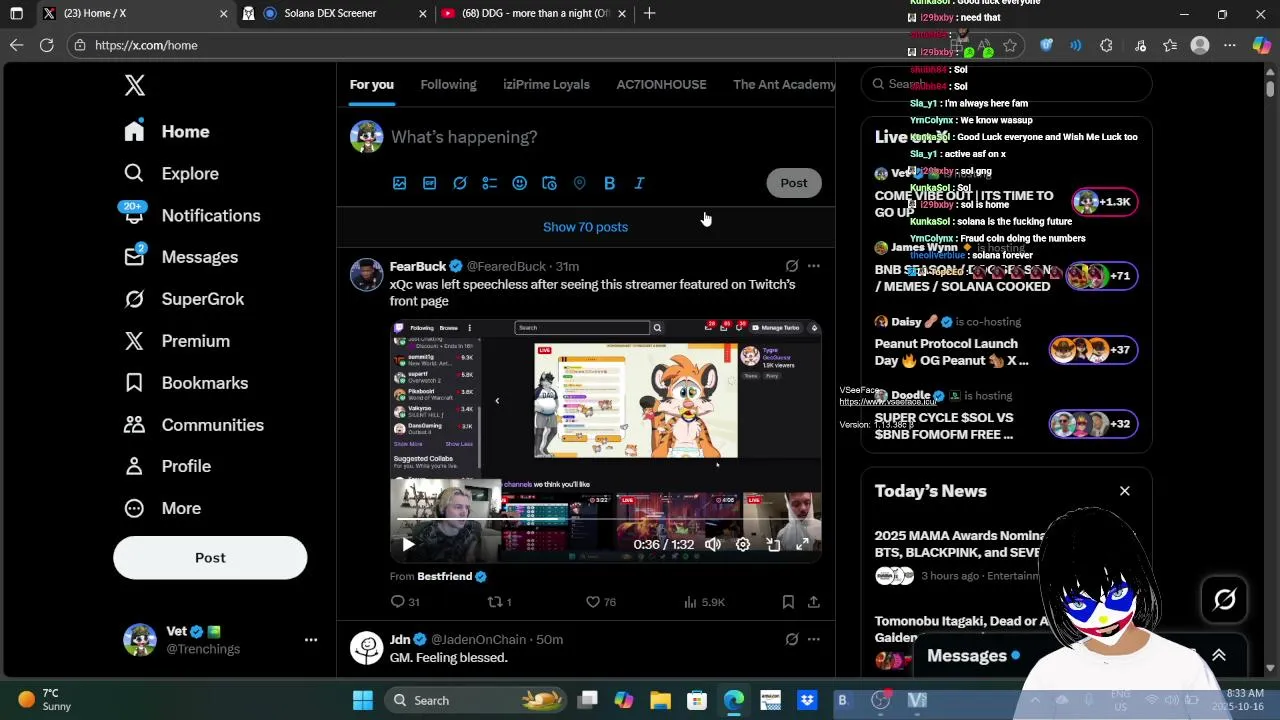Open FearBuck profile name link

coord(418,266)
